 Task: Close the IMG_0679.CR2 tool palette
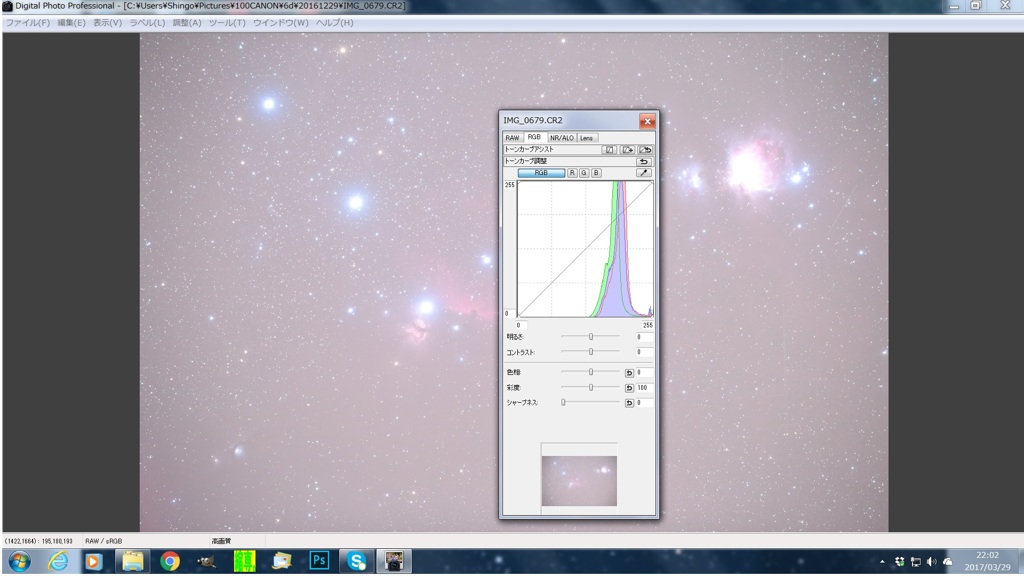point(647,121)
